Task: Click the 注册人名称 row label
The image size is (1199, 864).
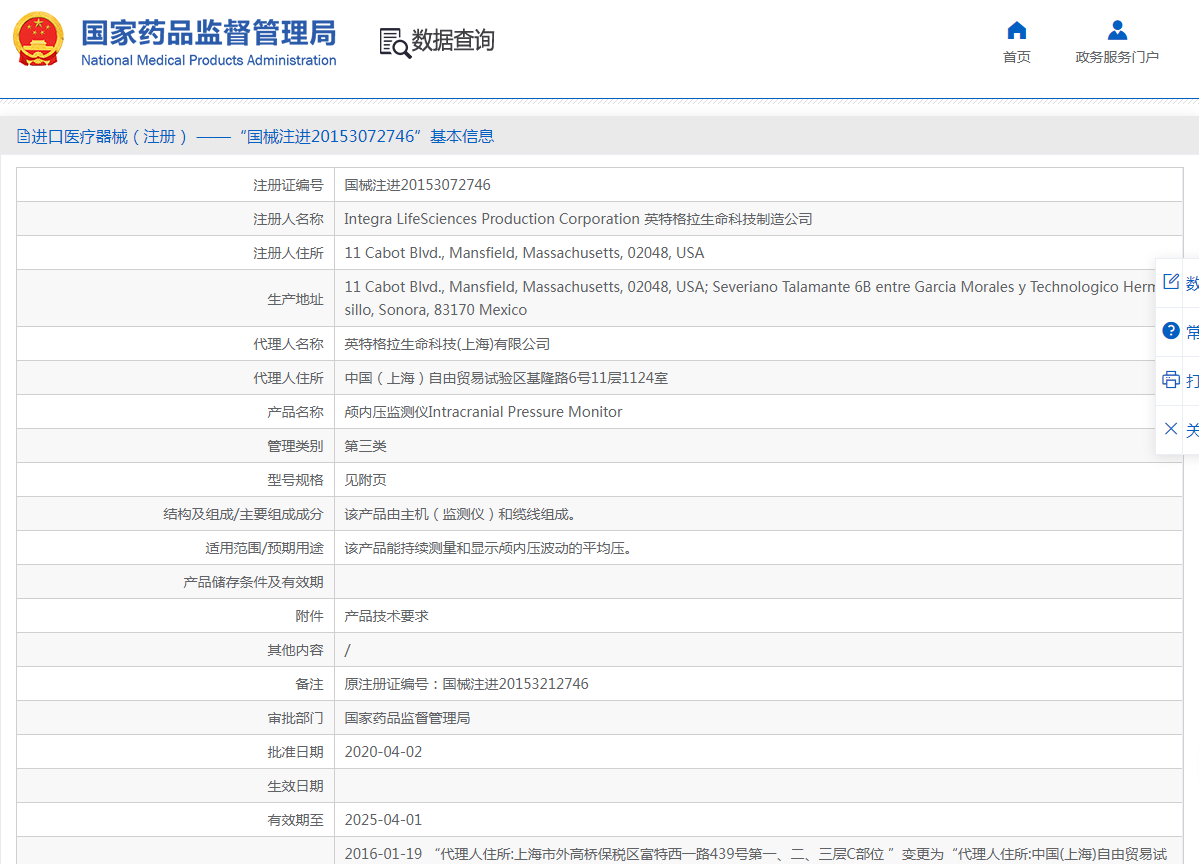Action: 288,219
